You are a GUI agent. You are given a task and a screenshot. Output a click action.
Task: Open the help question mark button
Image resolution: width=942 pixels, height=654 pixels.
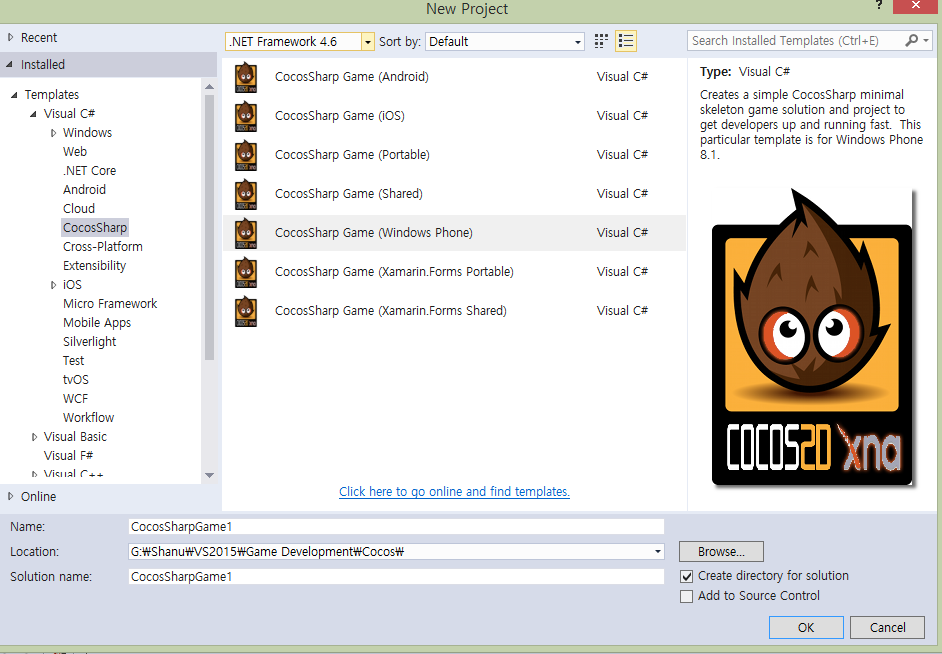pos(879,5)
